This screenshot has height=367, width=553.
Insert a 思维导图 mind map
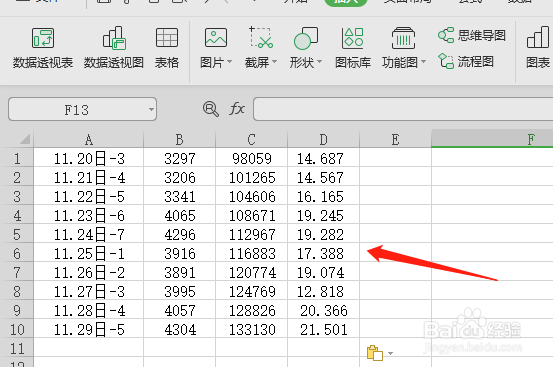(x=472, y=35)
